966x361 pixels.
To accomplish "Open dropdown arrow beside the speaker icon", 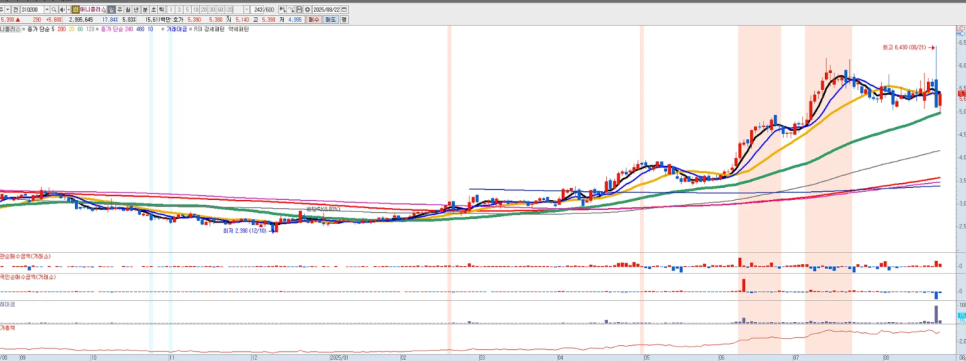I will (68, 10).
